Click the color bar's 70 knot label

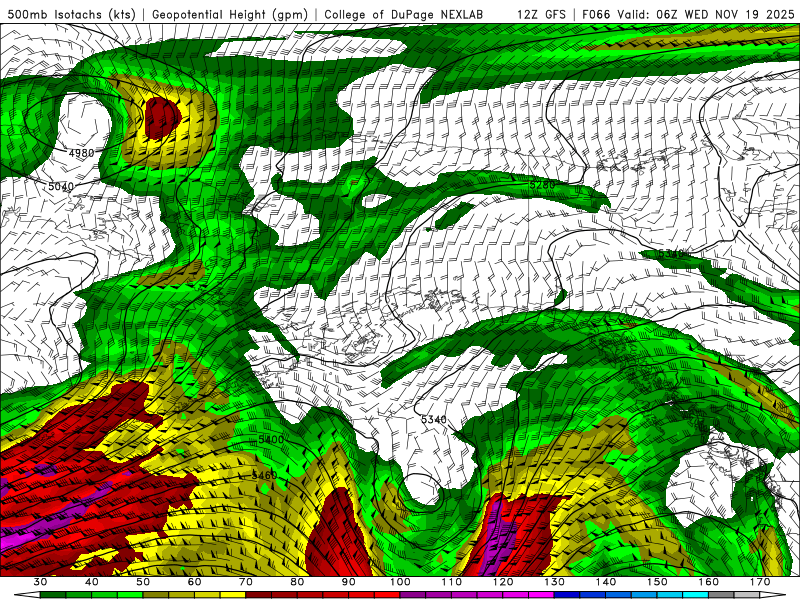click(246, 582)
